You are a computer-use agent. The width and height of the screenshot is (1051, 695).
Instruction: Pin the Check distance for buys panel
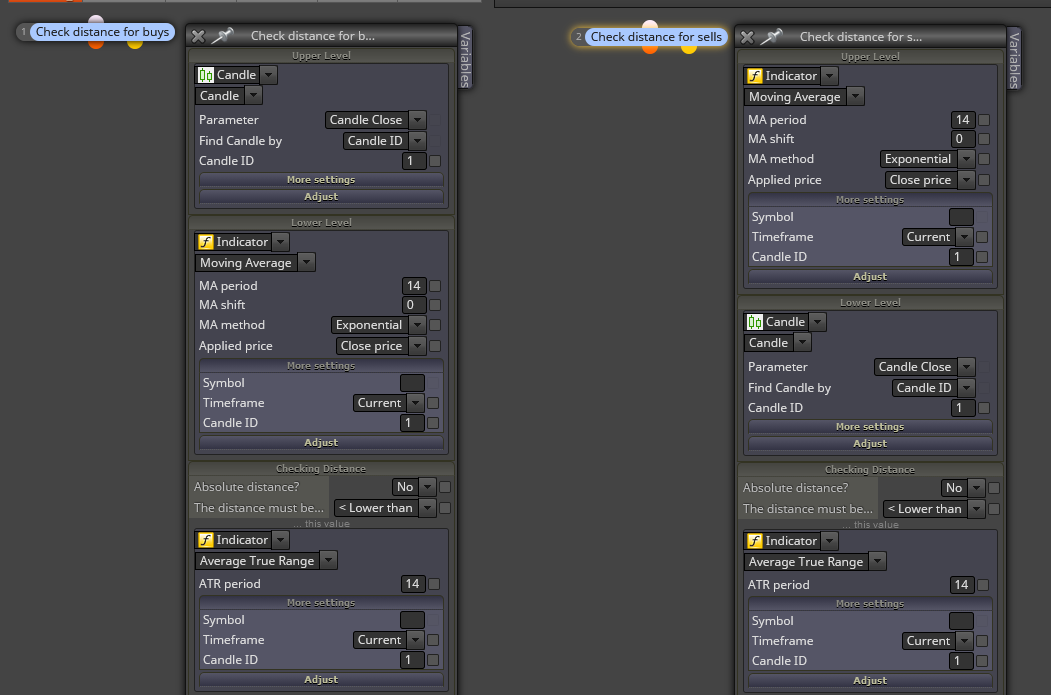222,36
